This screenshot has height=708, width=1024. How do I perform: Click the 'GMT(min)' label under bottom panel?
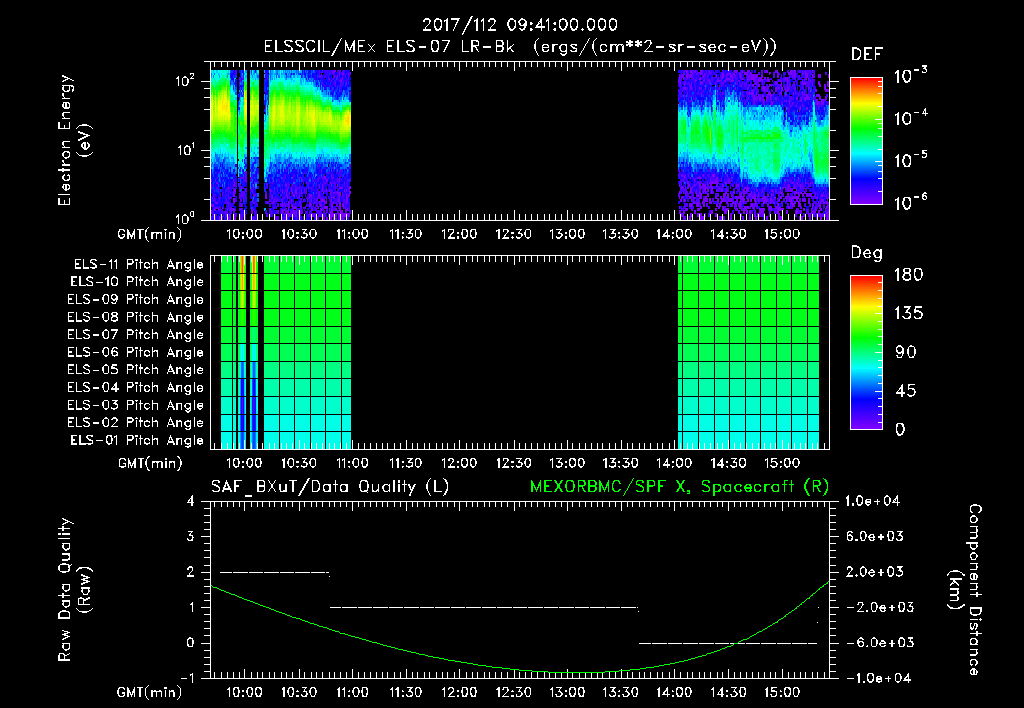pyautogui.click(x=150, y=692)
